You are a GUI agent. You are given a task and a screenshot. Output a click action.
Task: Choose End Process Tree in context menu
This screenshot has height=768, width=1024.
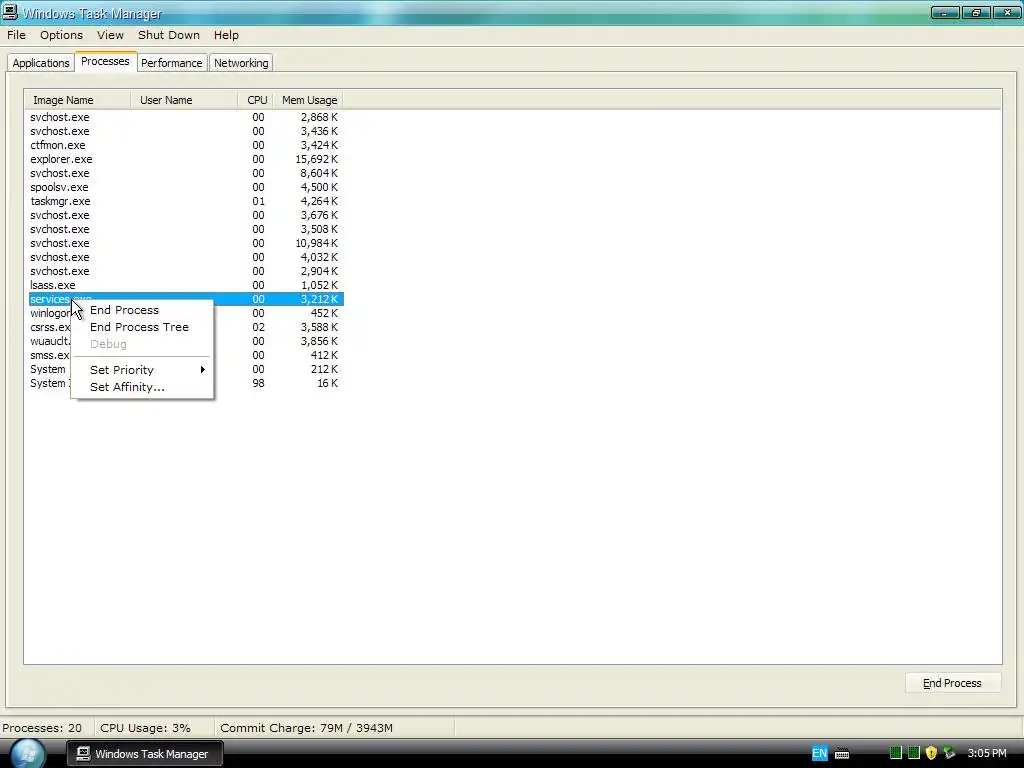point(139,327)
